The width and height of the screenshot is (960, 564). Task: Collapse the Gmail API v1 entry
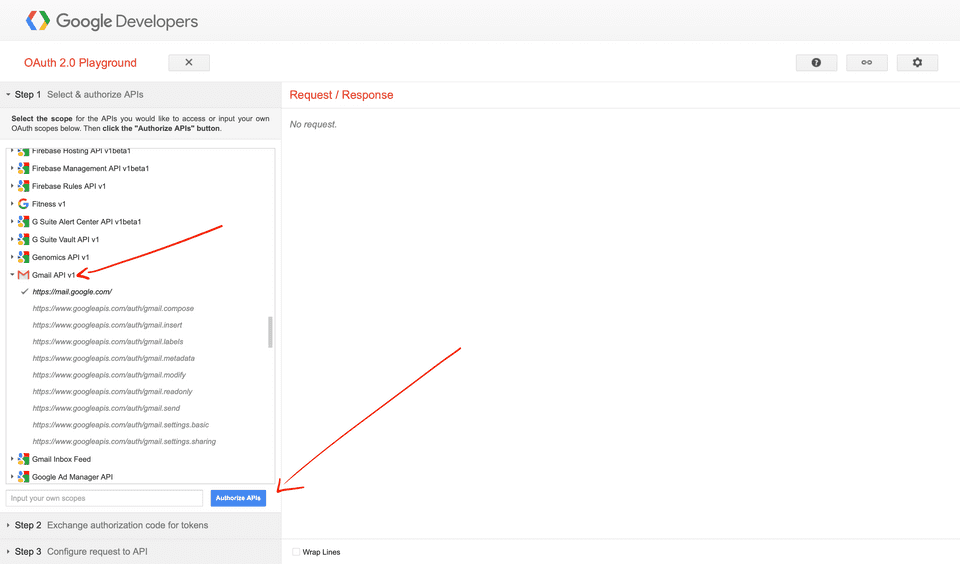tap(12, 275)
